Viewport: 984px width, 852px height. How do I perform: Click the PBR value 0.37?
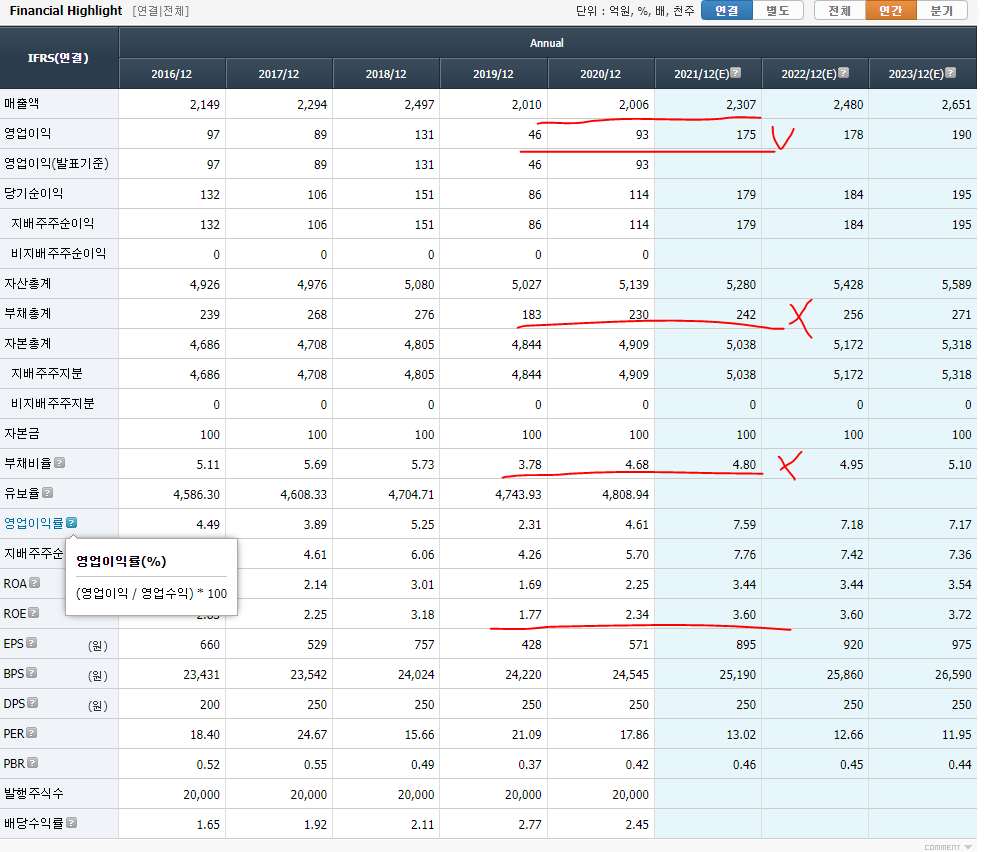point(530,764)
